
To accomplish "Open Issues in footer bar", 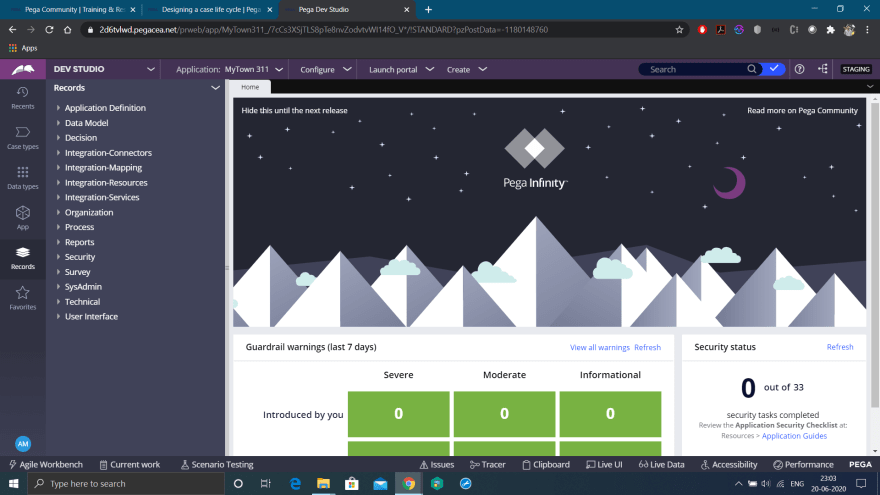I will pyautogui.click(x=437, y=465).
